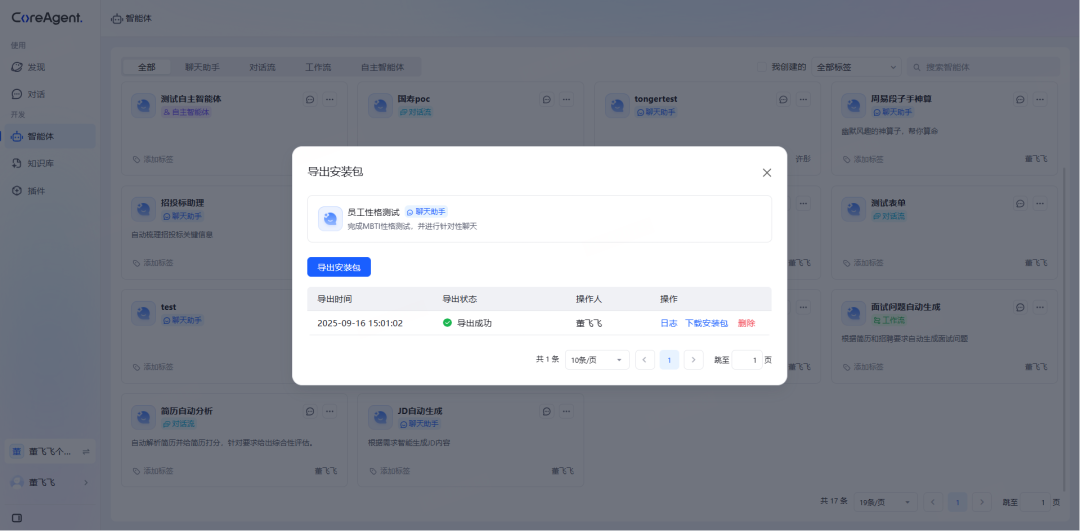Open more options on tongertest card
This screenshot has height=531, width=1080.
tap(803, 100)
